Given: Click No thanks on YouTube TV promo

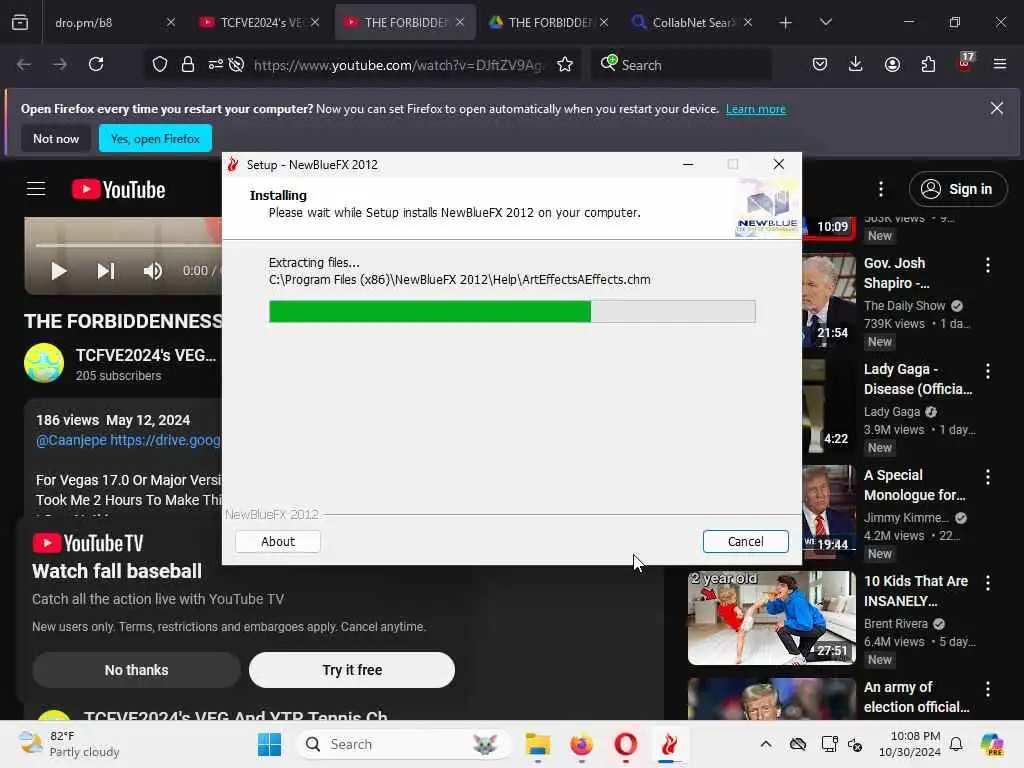Looking at the screenshot, I should (136, 670).
